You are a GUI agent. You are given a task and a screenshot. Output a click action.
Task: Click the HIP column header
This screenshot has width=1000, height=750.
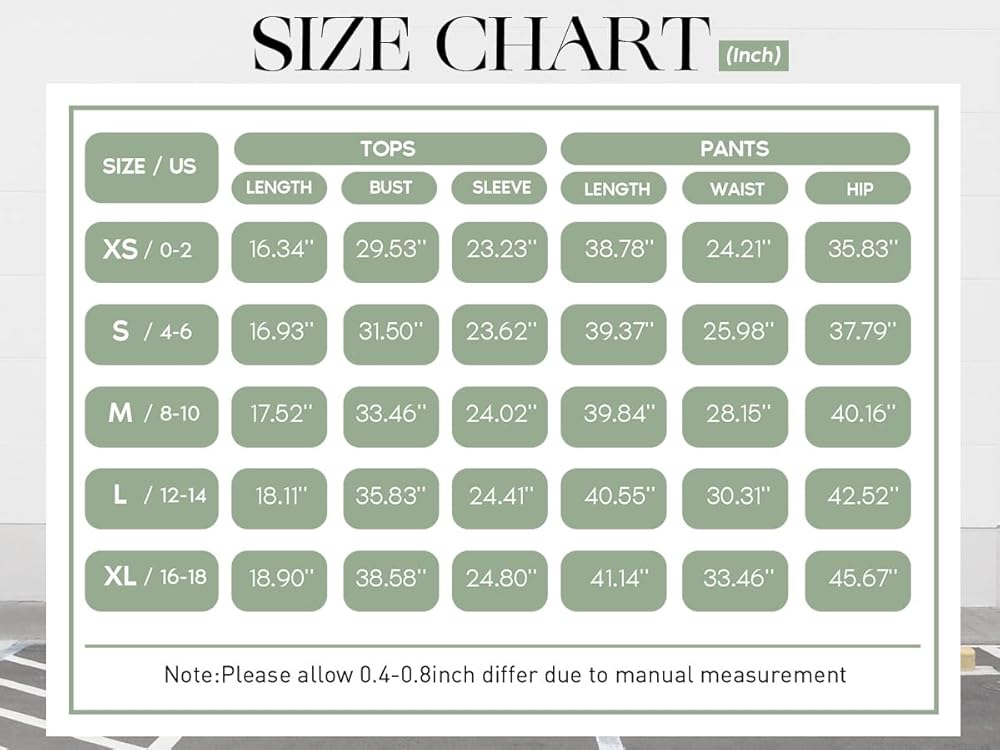858,188
